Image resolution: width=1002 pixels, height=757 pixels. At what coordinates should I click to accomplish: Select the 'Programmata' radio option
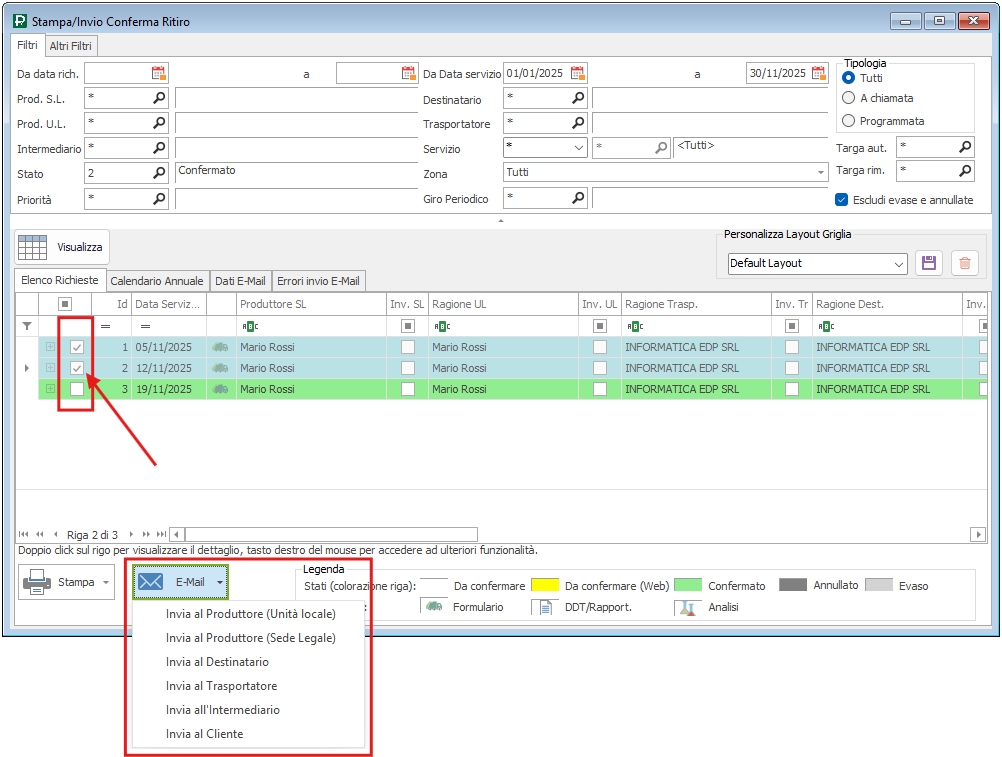pyautogui.click(x=849, y=121)
